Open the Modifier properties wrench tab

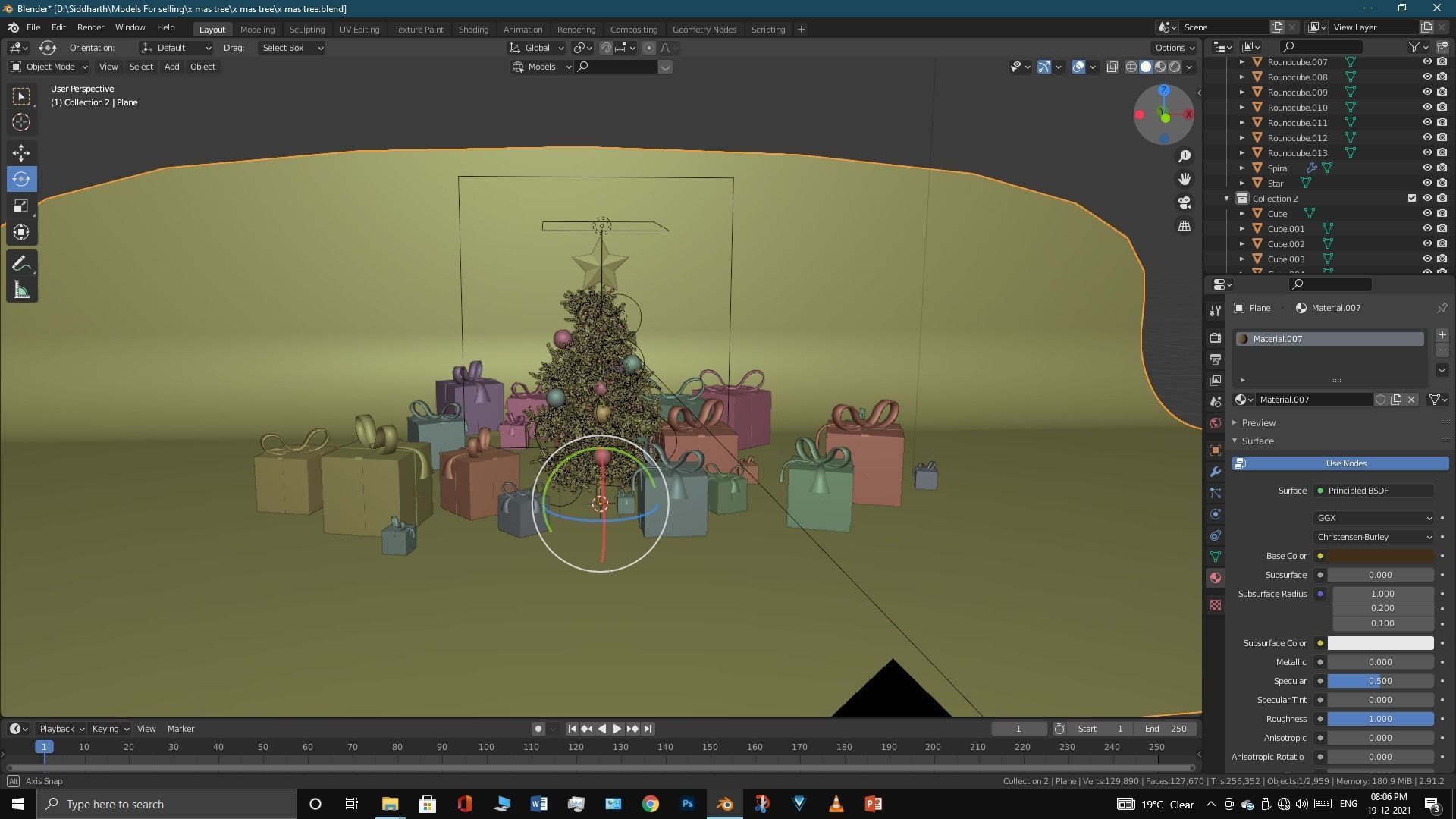[1216, 472]
